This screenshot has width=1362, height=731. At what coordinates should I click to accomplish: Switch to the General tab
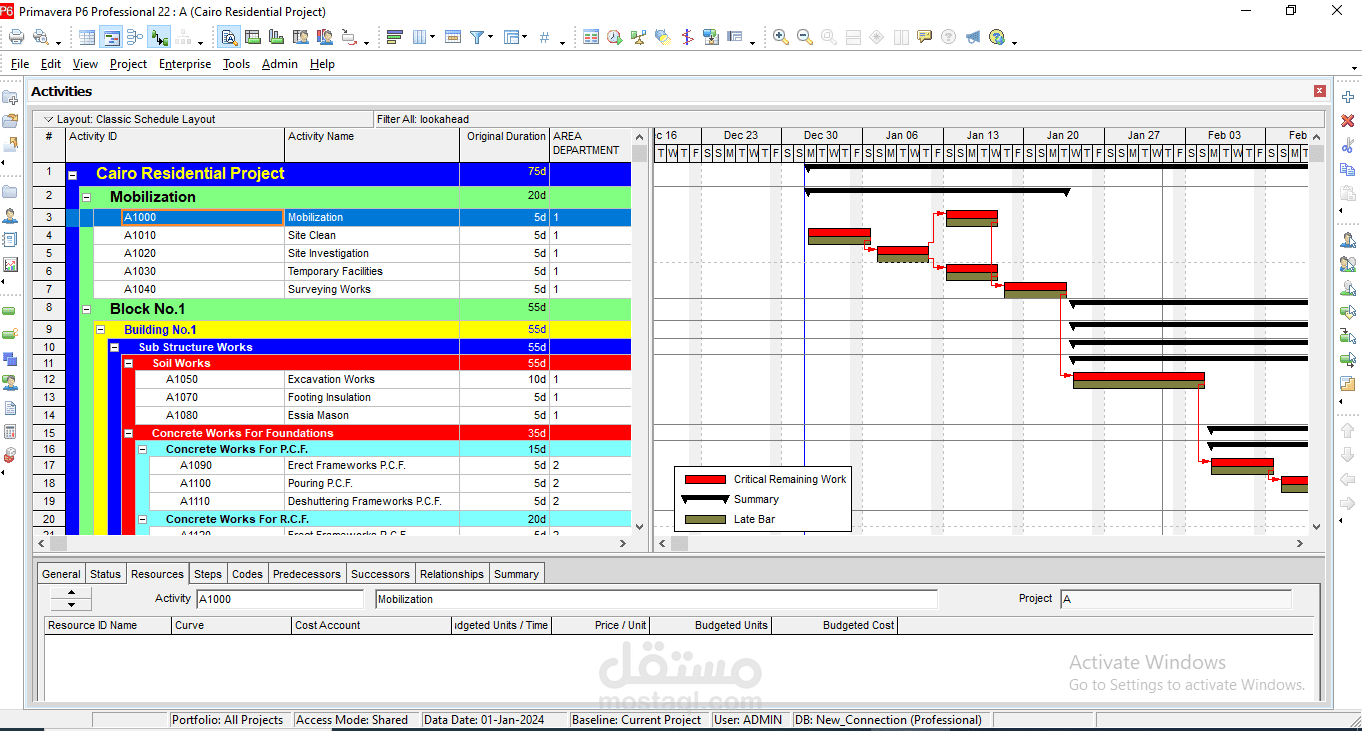point(61,574)
